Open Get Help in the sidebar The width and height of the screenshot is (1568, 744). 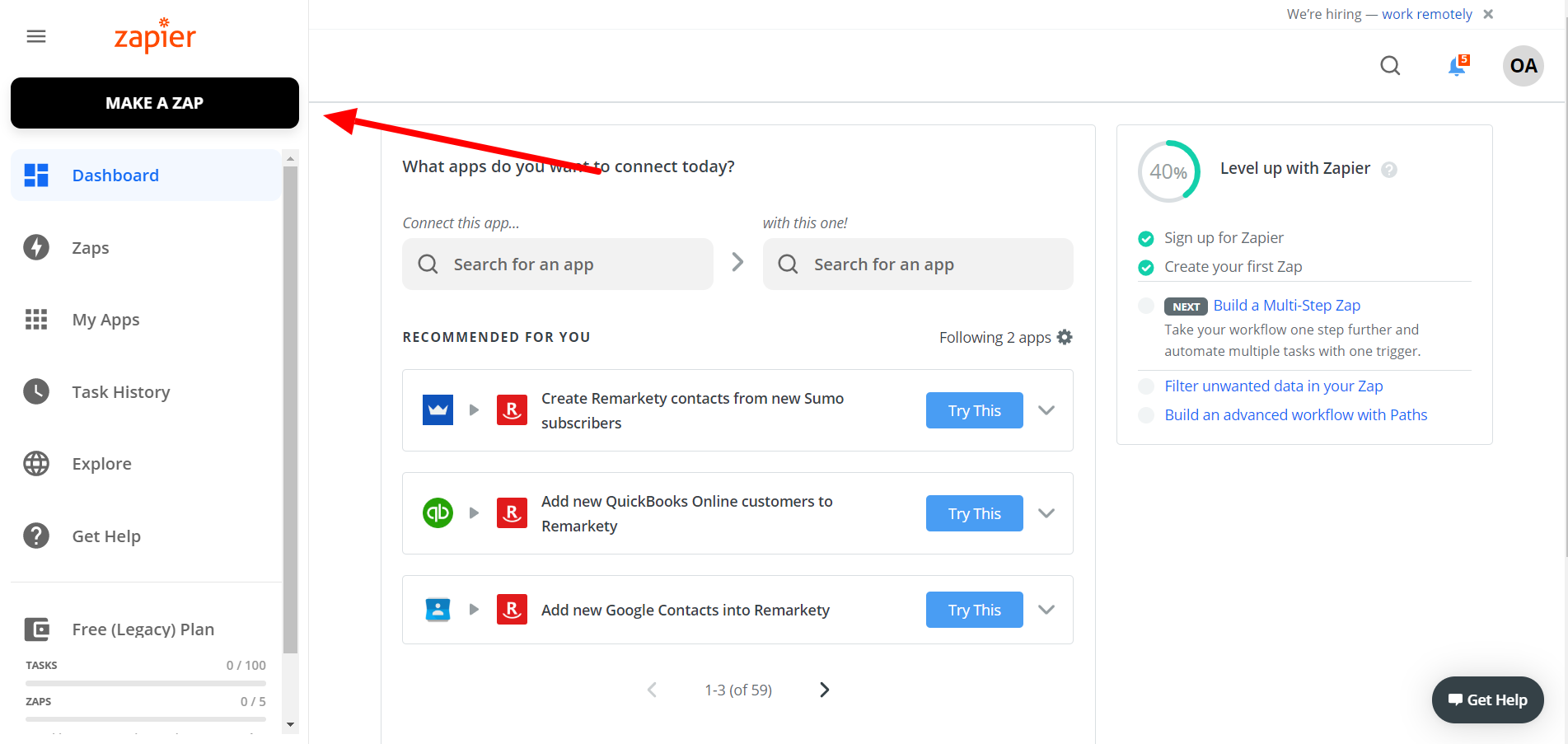[106, 536]
